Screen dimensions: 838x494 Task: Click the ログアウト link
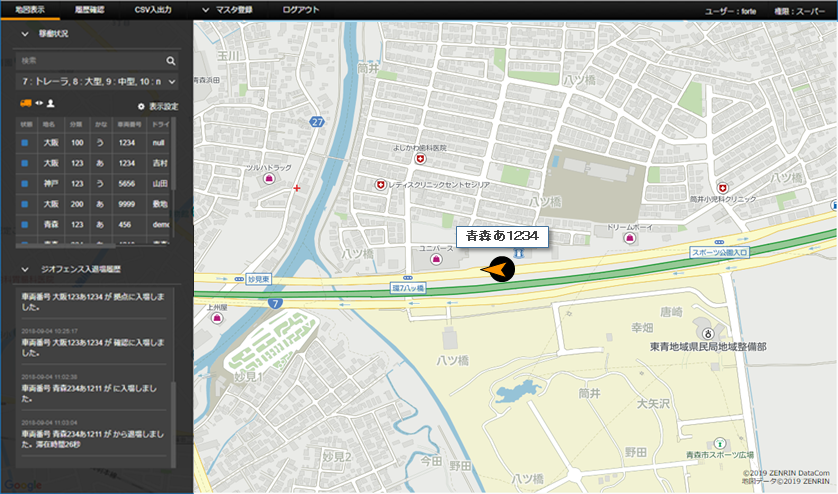(x=301, y=8)
